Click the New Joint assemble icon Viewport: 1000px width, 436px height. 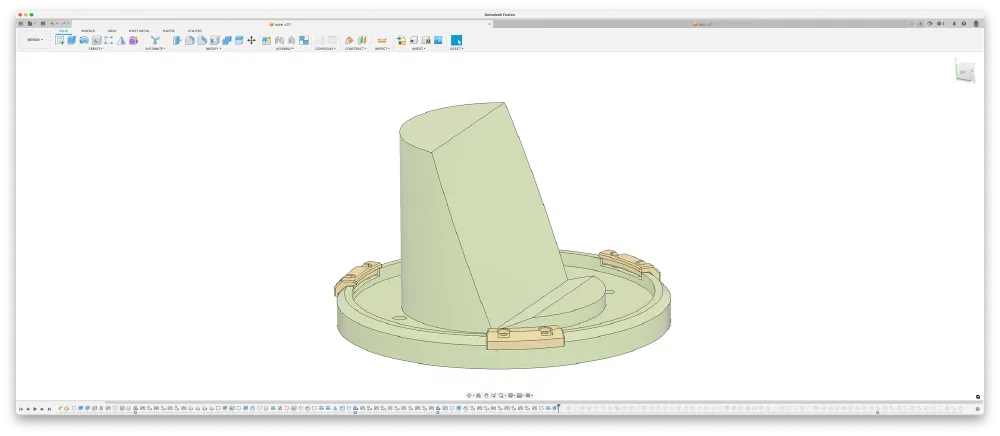coord(267,40)
